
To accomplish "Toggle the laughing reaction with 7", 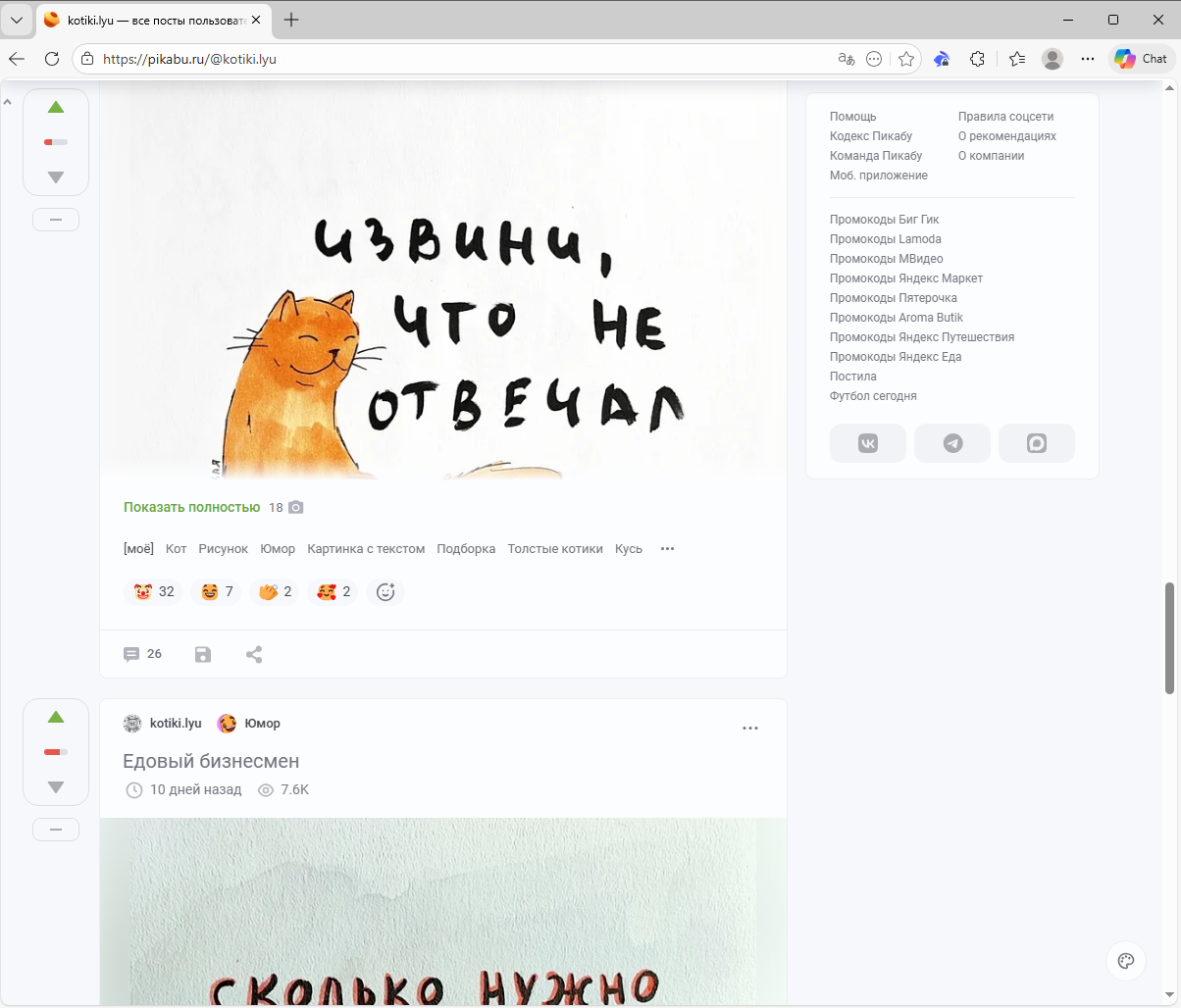I will tap(216, 592).
